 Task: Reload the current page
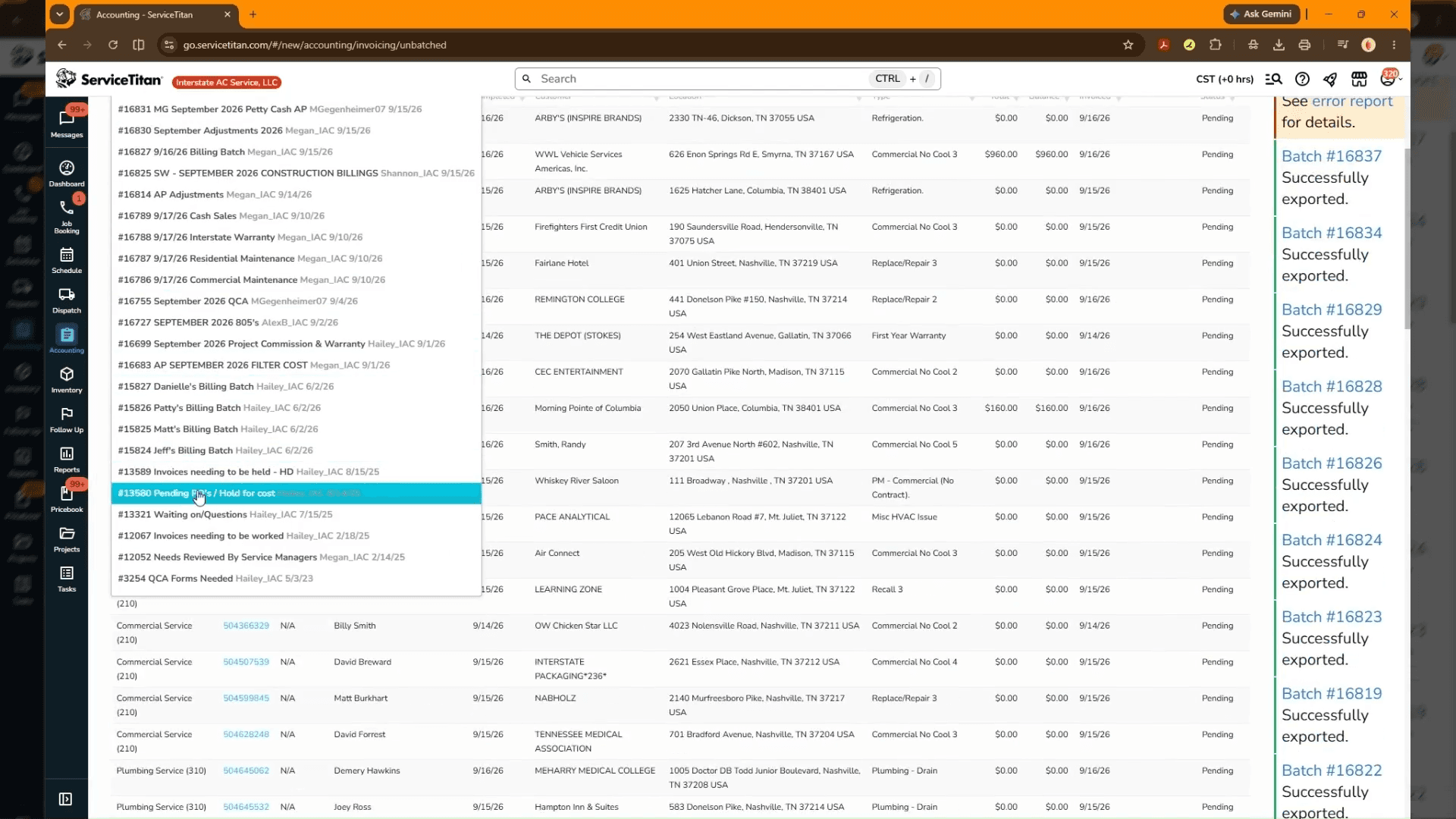coord(113,45)
